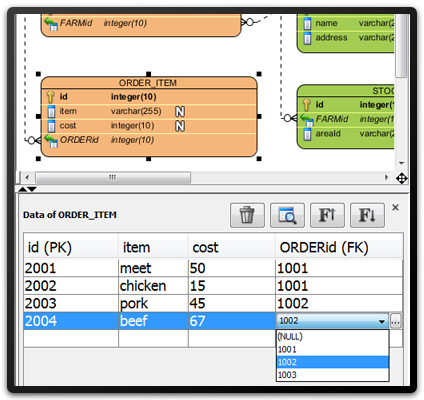
Task: Click the cost cell with value 50
Action: pos(232,268)
